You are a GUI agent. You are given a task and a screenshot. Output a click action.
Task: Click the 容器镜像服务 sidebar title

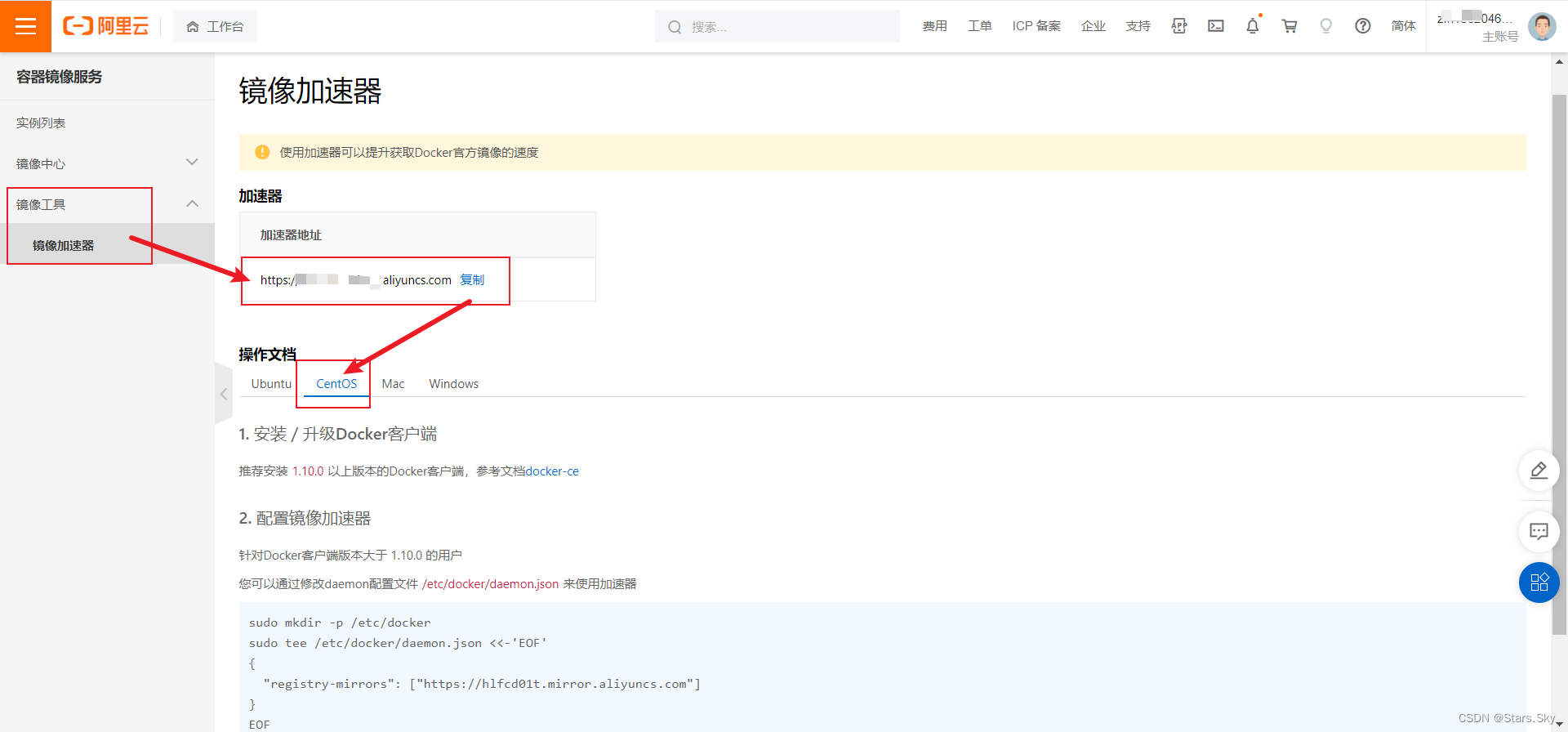60,77
